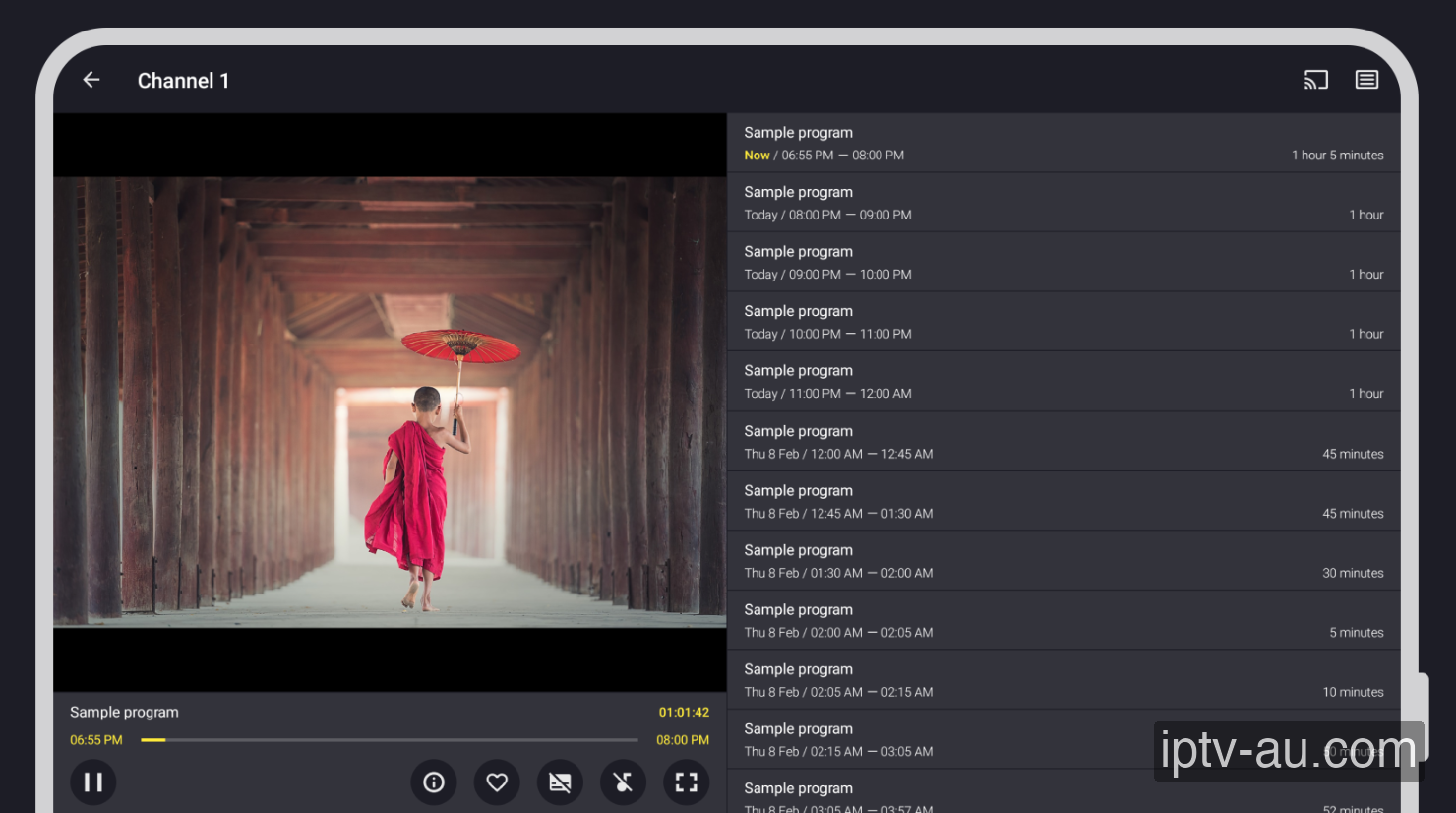Select the Now 06:55 PM – 08:00 PM program

pyautogui.click(x=1063, y=143)
